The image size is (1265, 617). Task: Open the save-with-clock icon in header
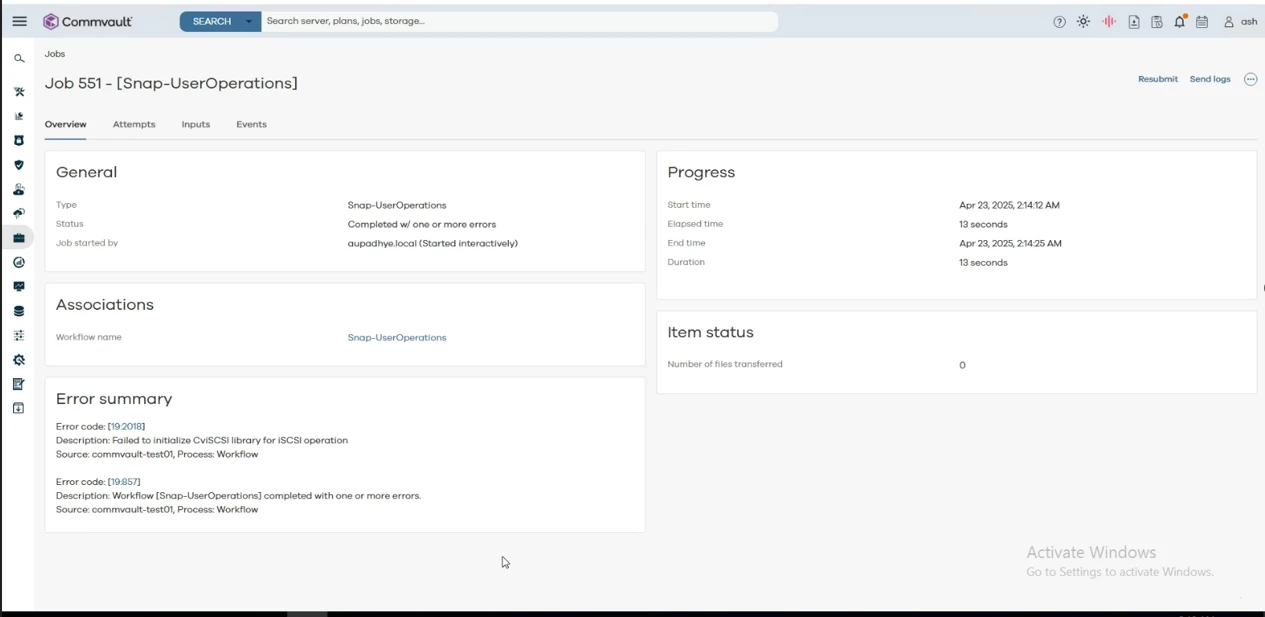[x=1157, y=22]
